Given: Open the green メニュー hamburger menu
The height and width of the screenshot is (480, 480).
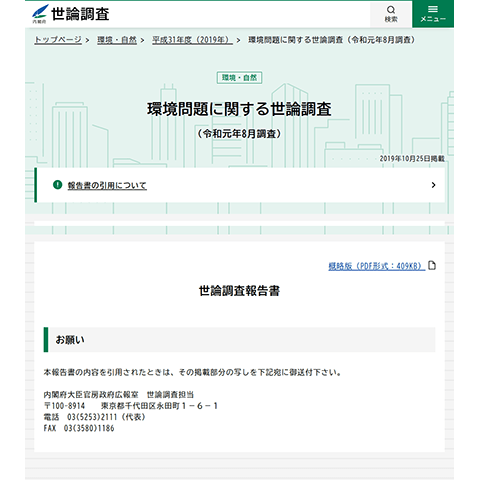Looking at the screenshot, I should [x=433, y=14].
